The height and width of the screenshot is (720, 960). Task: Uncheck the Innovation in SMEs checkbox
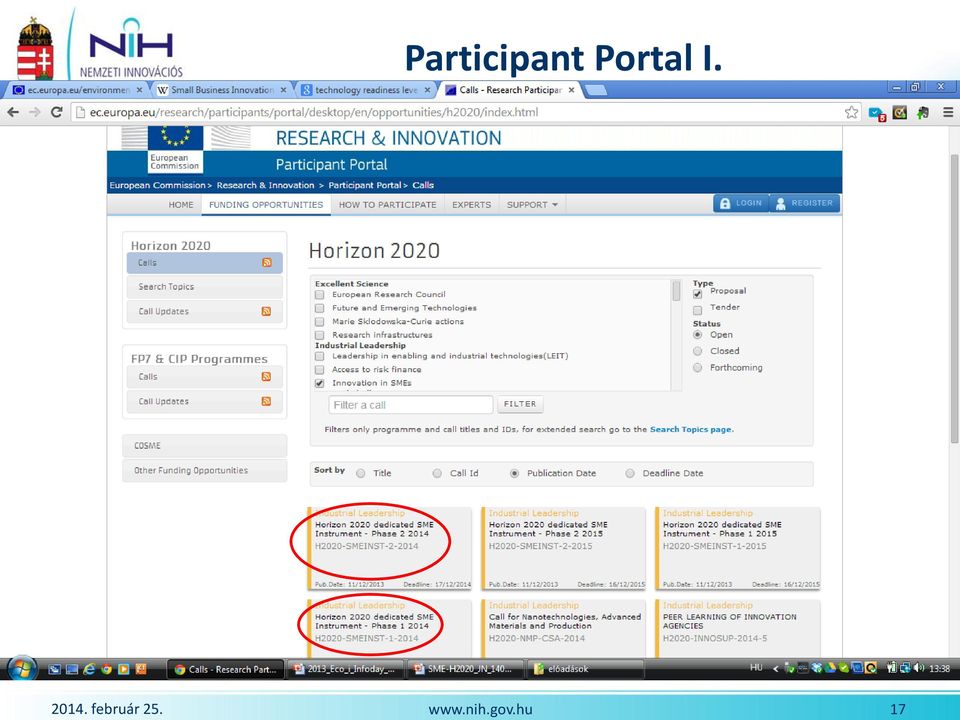[x=320, y=383]
